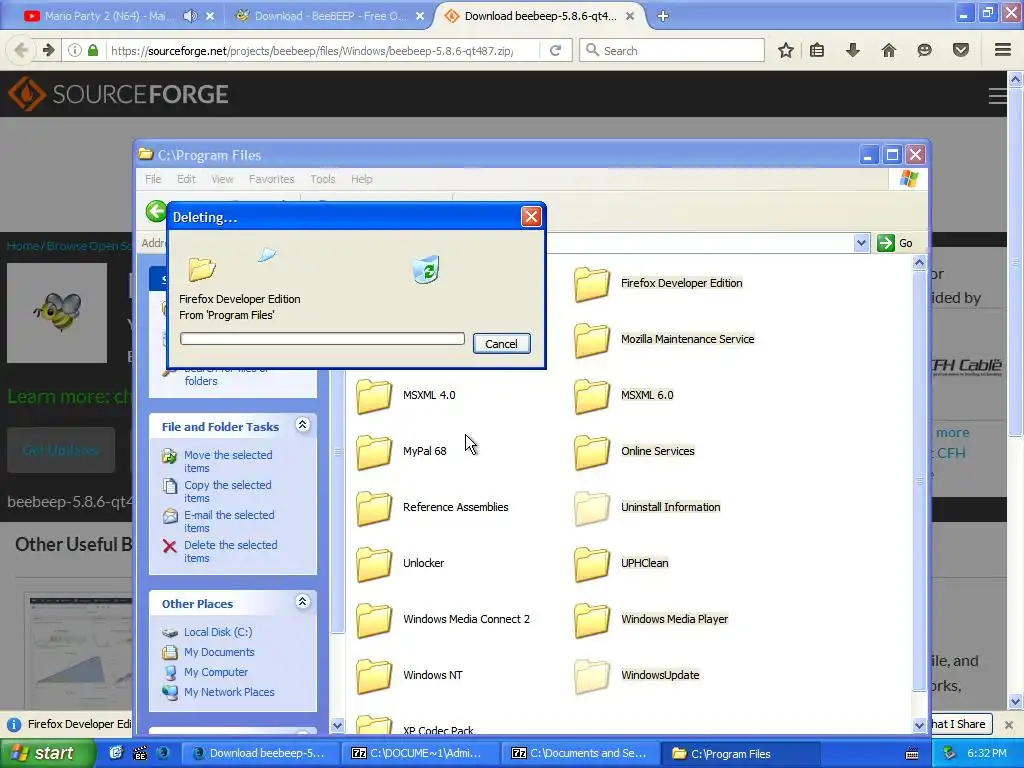This screenshot has height=768, width=1024.
Task: Select the Windows NT folder icon
Action: click(x=374, y=676)
